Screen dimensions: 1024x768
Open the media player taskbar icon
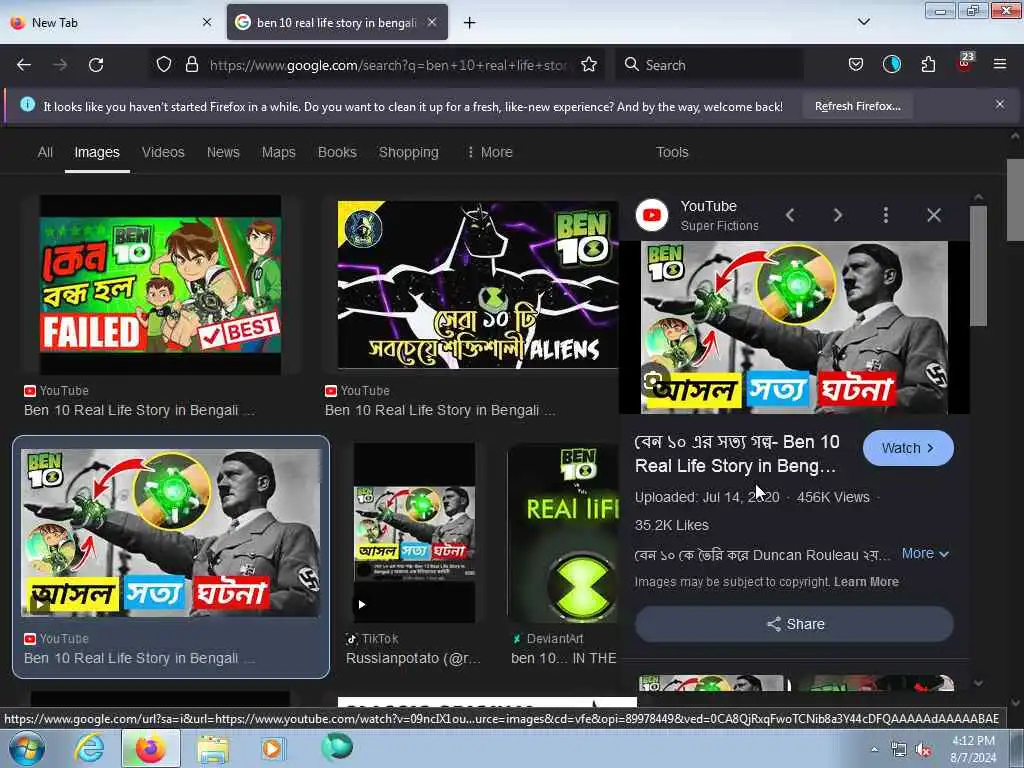coord(272,748)
